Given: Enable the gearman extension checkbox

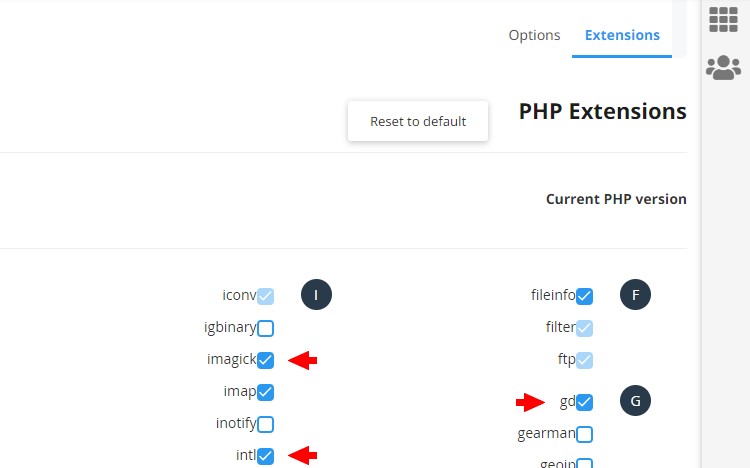Looking at the screenshot, I should click(x=585, y=435).
